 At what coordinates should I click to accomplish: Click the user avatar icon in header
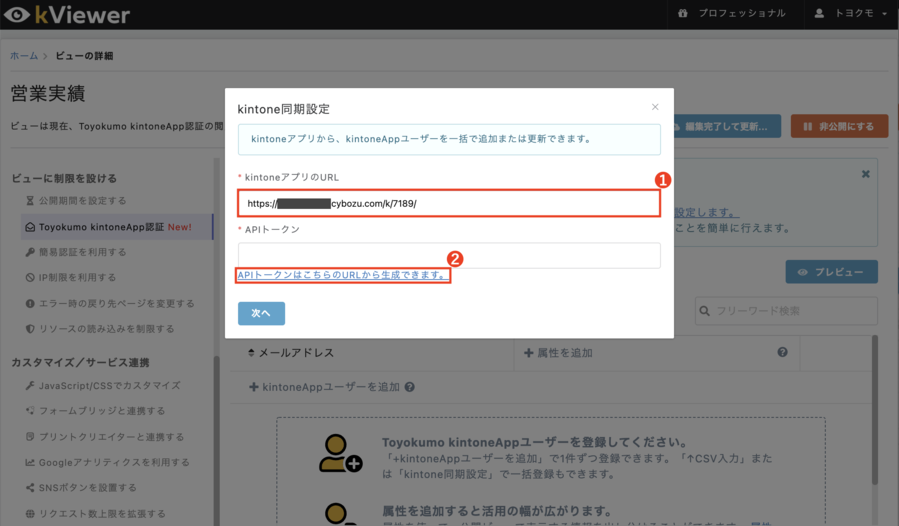pyautogui.click(x=819, y=13)
